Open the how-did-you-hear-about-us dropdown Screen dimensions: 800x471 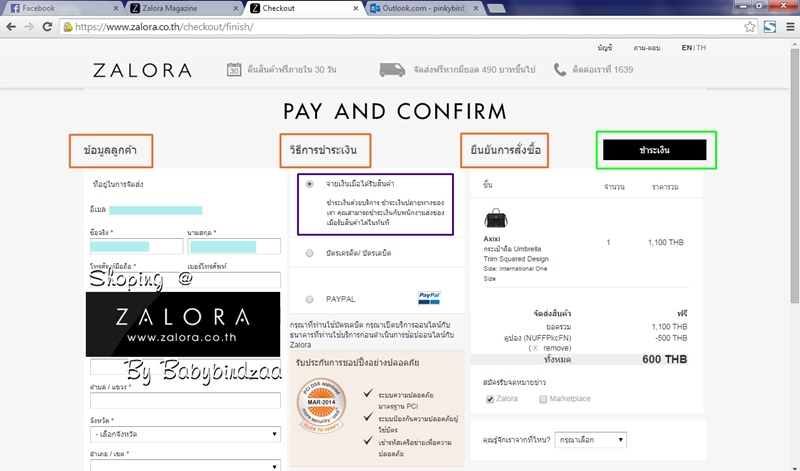pyautogui.click(x=590, y=440)
